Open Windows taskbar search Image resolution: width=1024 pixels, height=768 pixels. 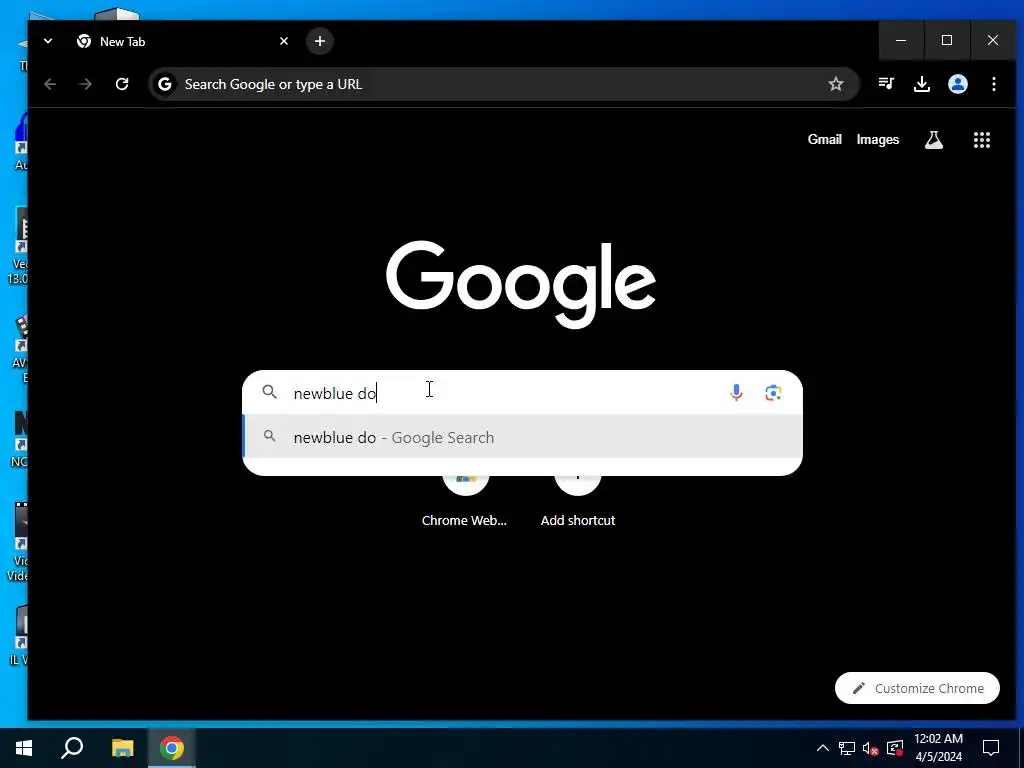tap(72, 748)
